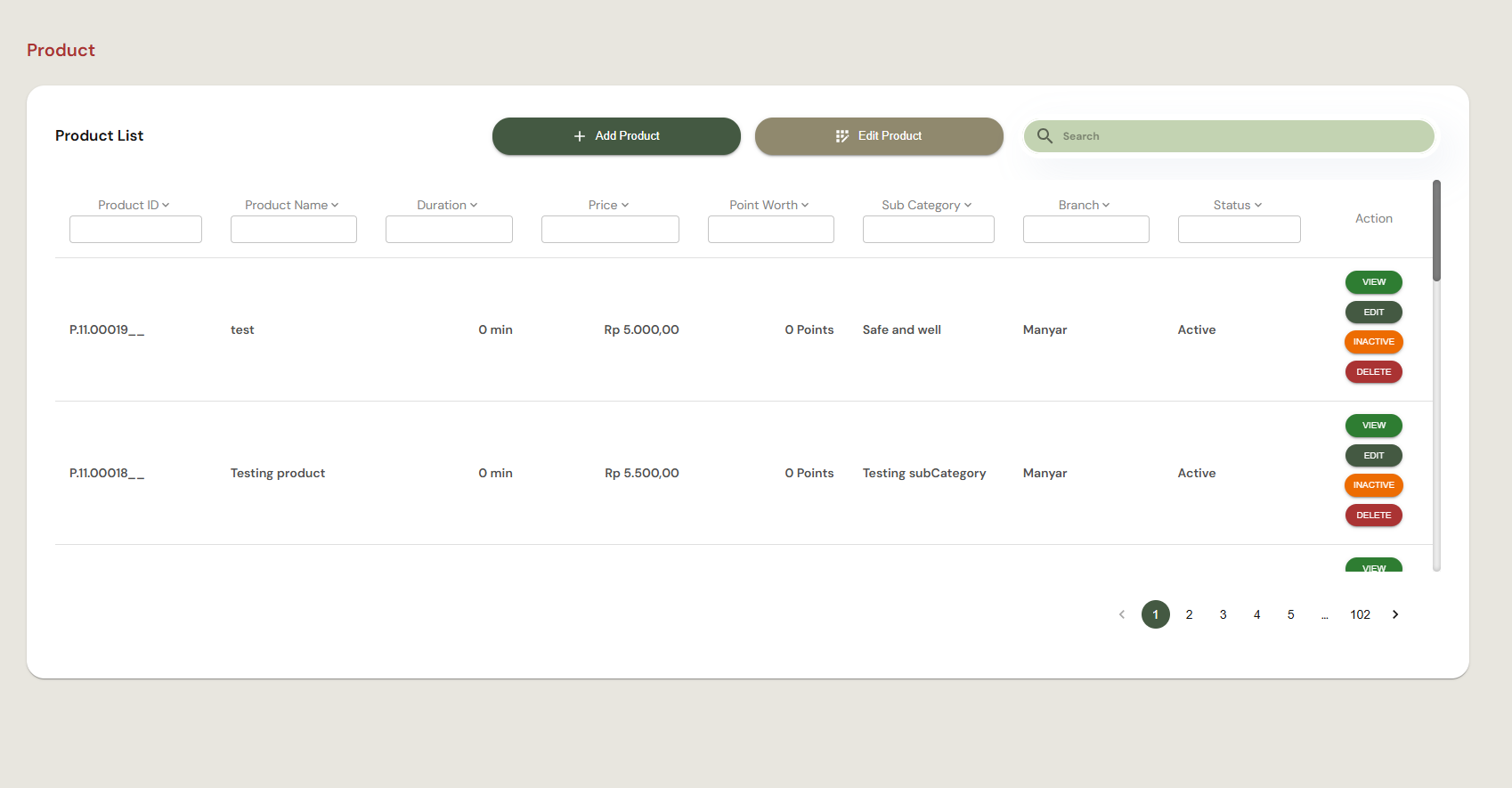Sort by Point Worth column chevron
1512x788 pixels.
(x=805, y=205)
